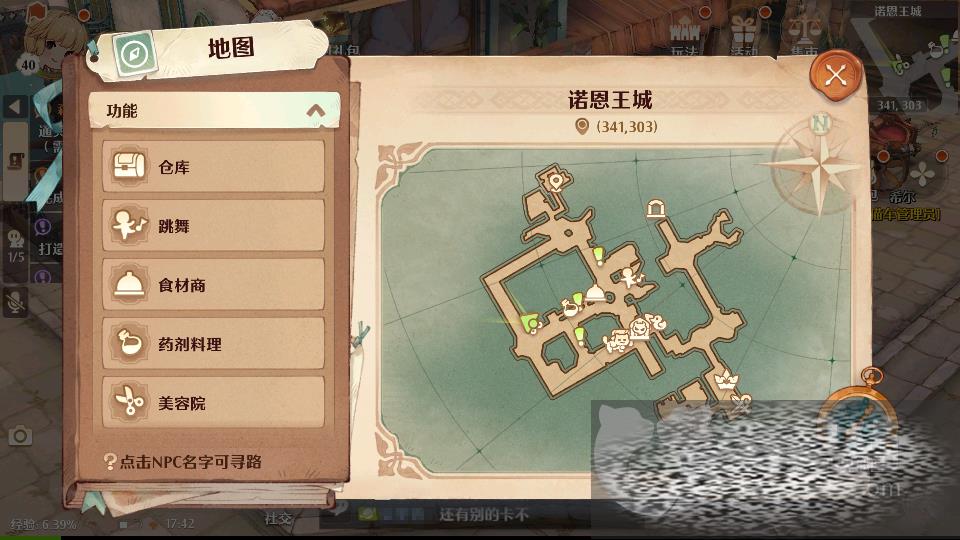Screen dimensions: 960x540
Task: Click the compass rose on the map
Action: point(818,164)
